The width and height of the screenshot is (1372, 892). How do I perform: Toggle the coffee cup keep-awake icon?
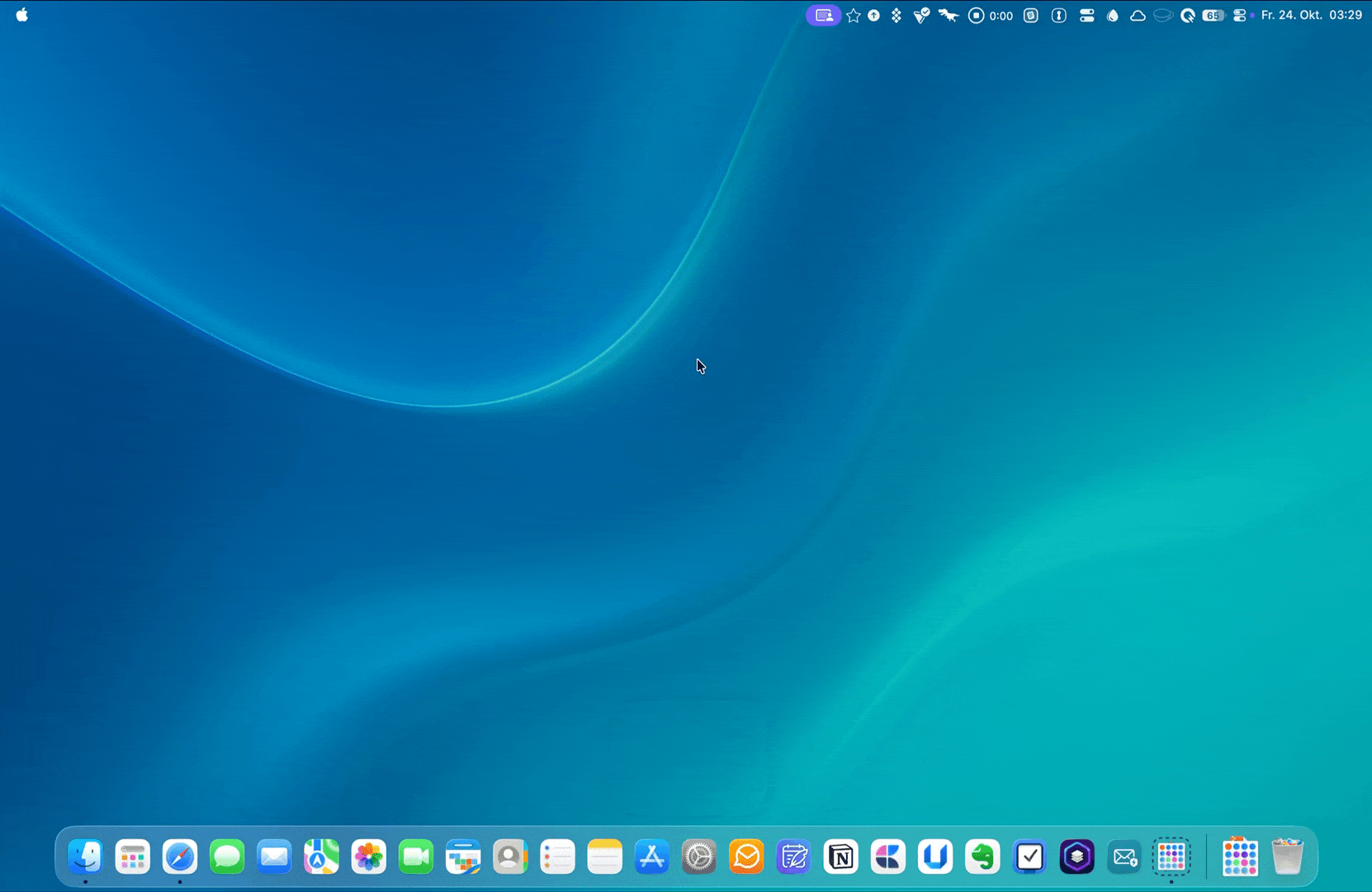[1162, 15]
